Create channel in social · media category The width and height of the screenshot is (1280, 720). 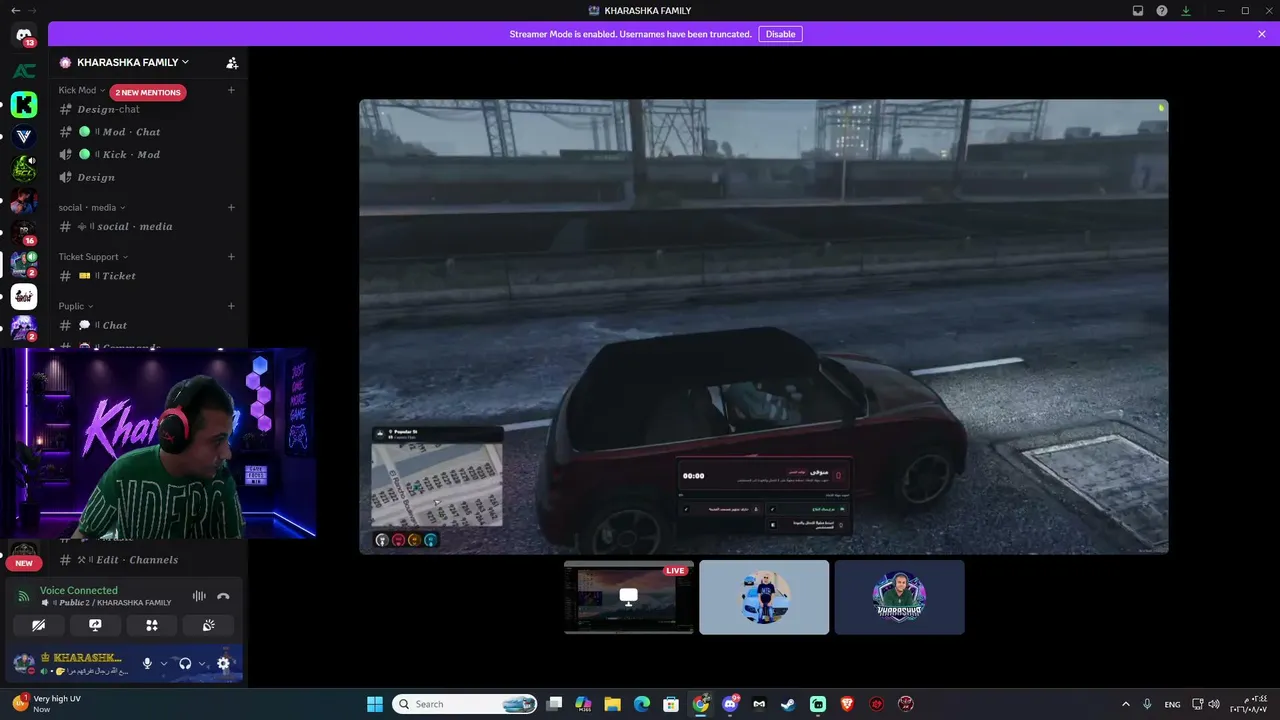231,207
